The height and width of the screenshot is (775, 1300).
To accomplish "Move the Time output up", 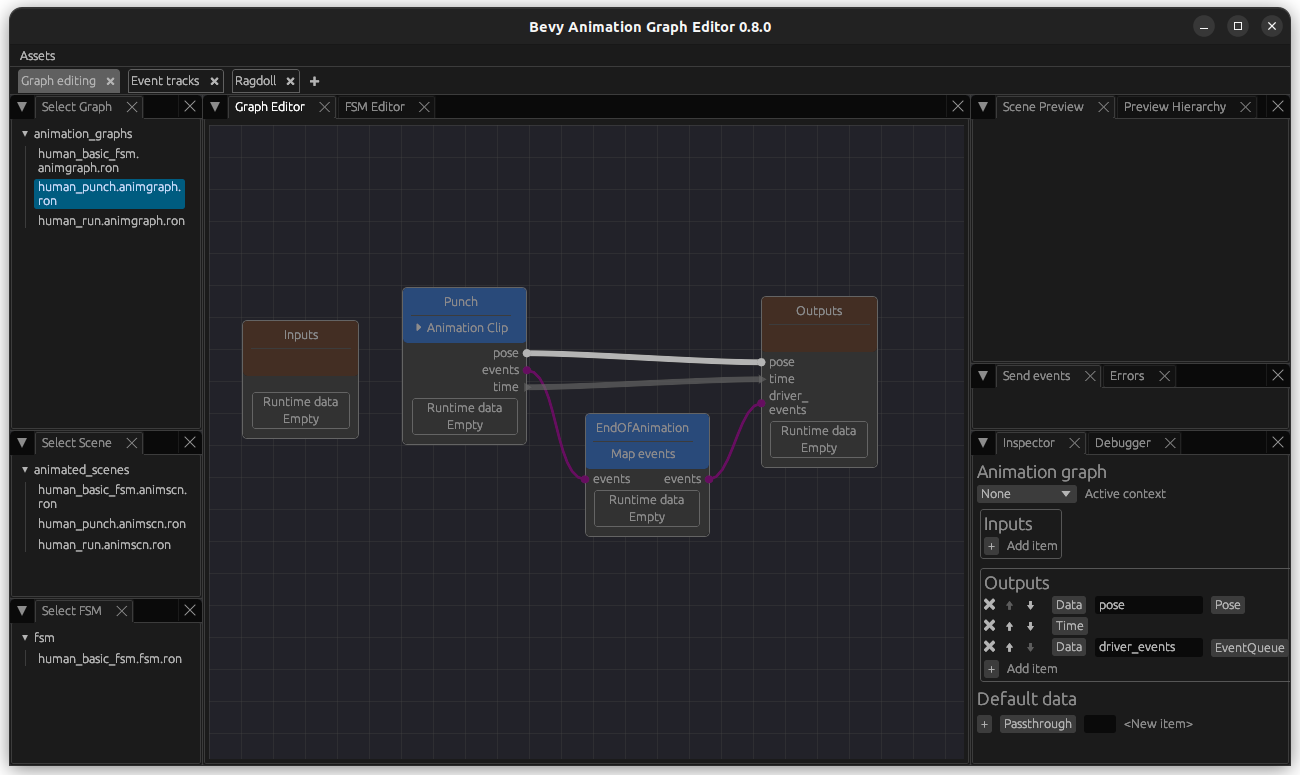I will pos(1009,625).
